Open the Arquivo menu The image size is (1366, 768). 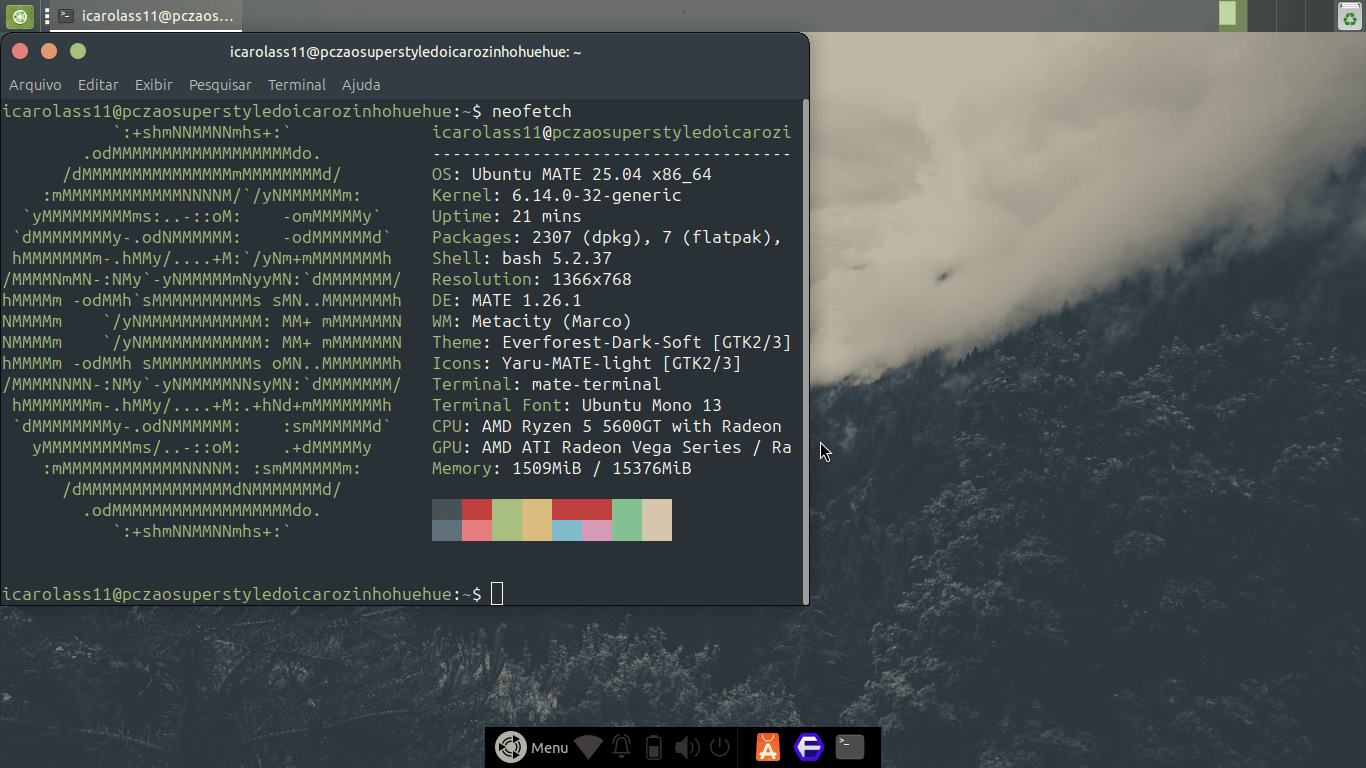[x=35, y=85]
